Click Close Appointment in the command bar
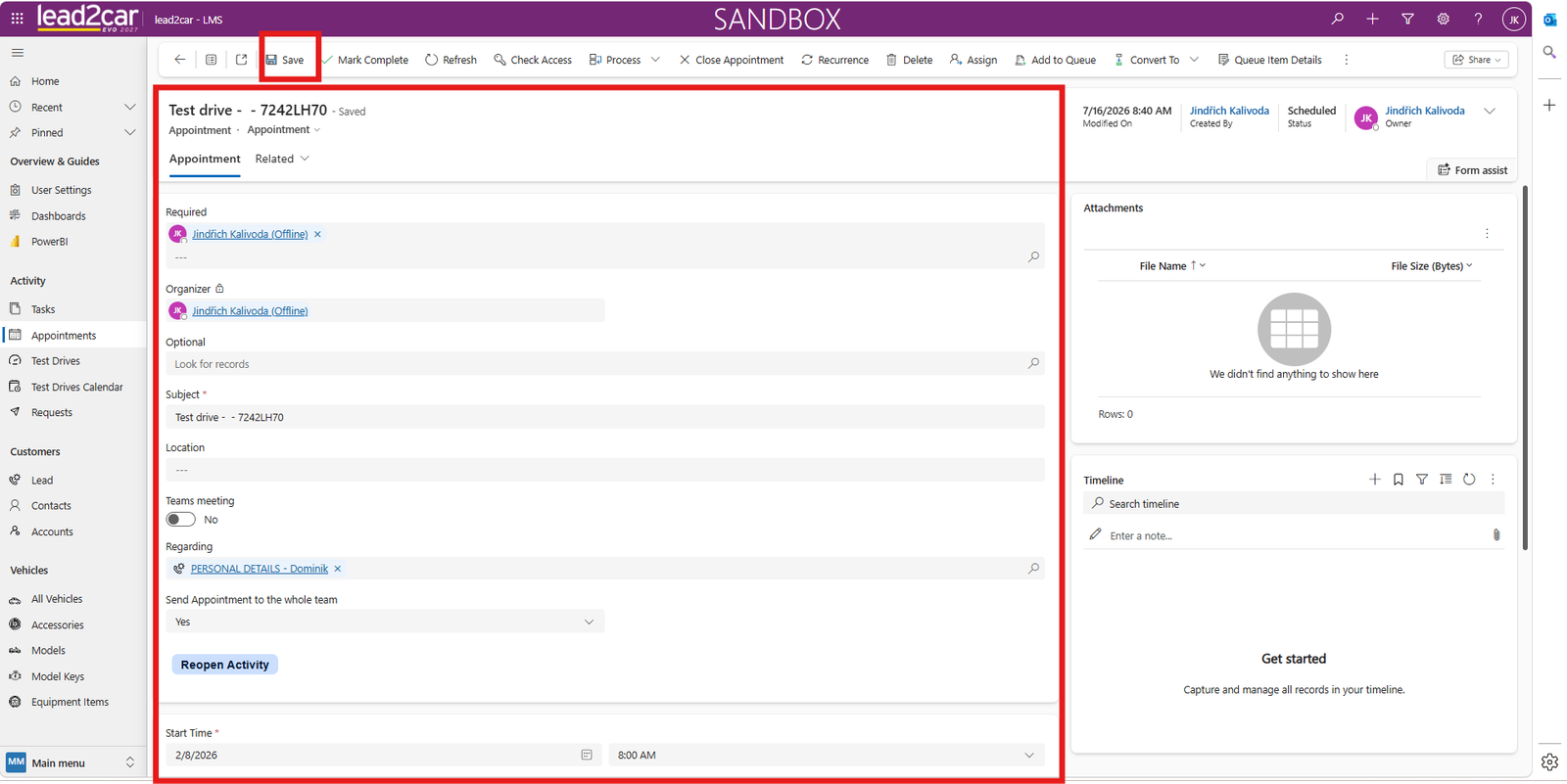Screen dimensions: 1567x784 731,60
